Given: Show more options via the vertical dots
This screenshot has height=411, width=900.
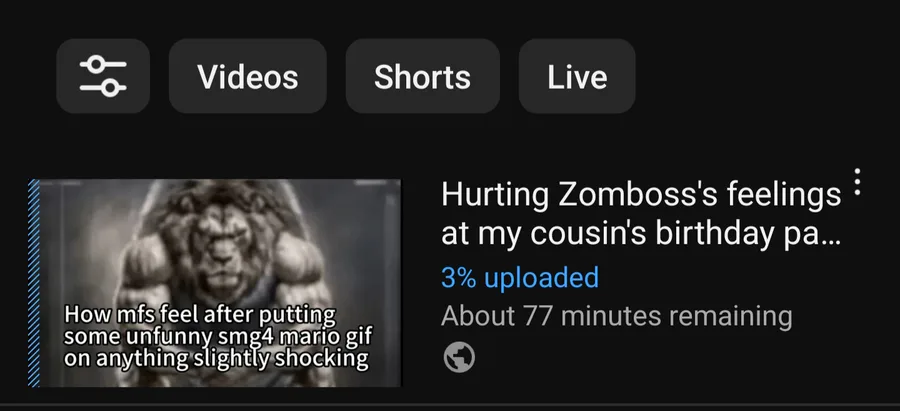Looking at the screenshot, I should pyautogui.click(x=857, y=182).
